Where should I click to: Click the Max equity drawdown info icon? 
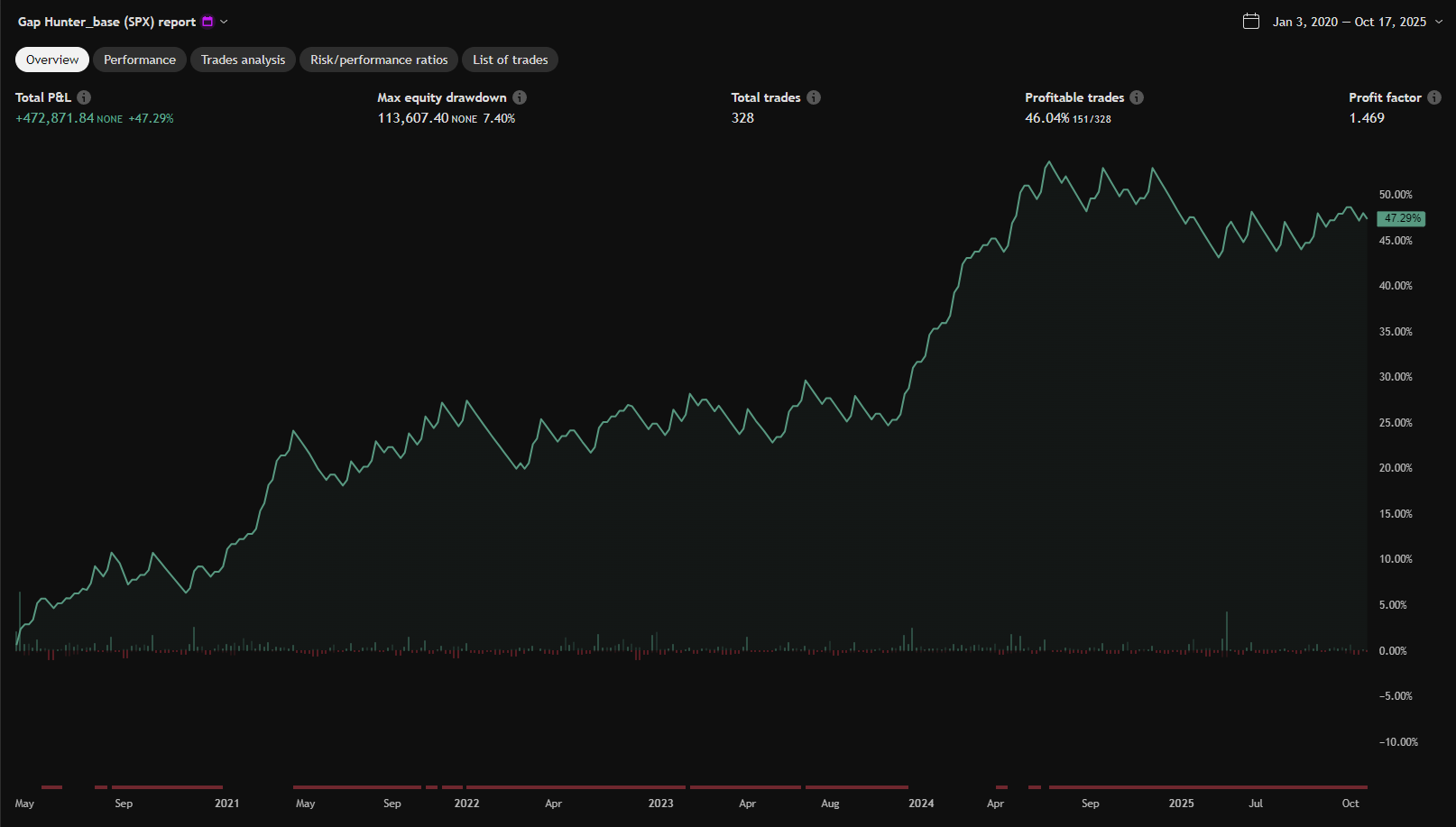(520, 97)
